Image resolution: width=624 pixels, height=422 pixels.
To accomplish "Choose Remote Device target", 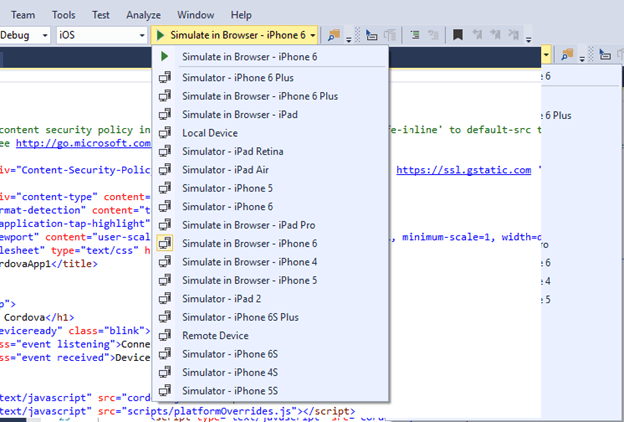I will [x=270, y=336].
